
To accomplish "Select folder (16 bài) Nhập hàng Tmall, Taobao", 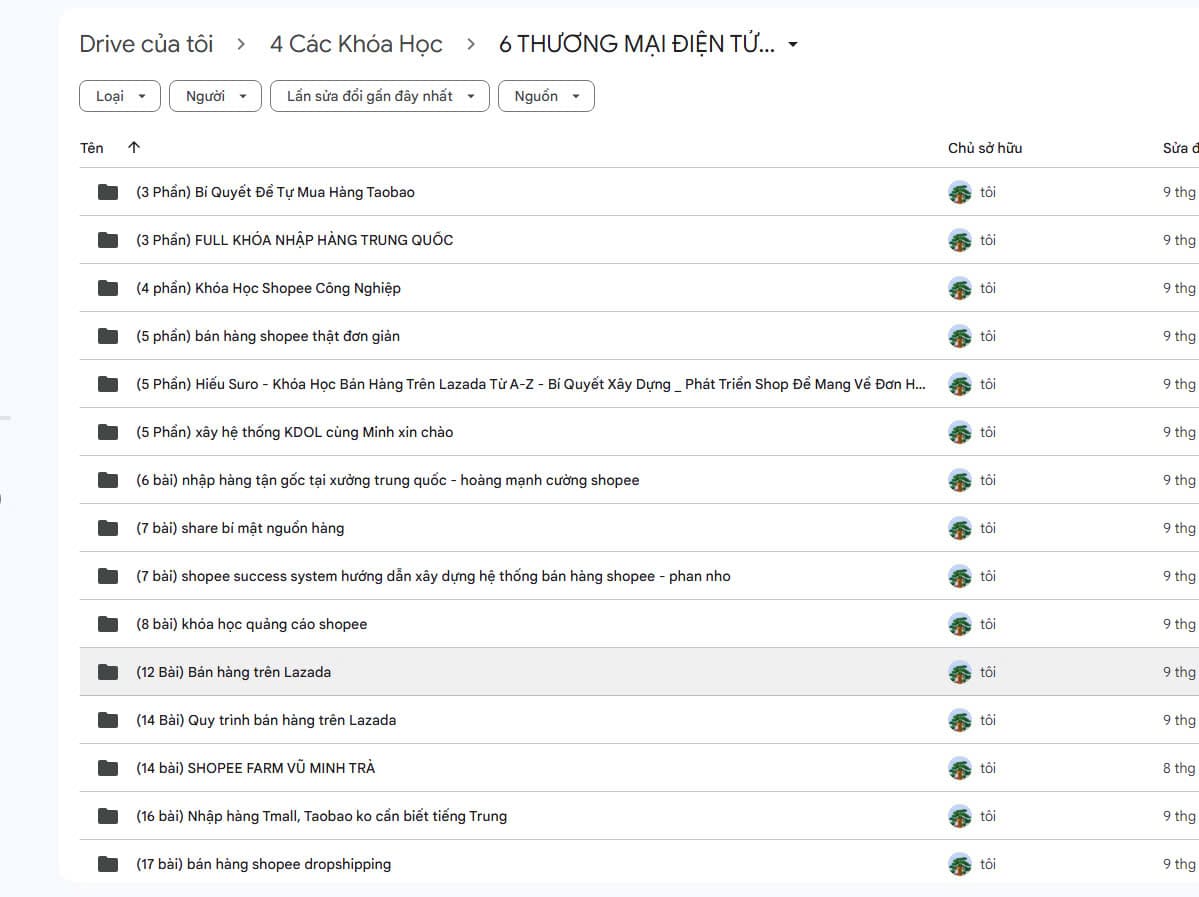I will pos(321,816).
